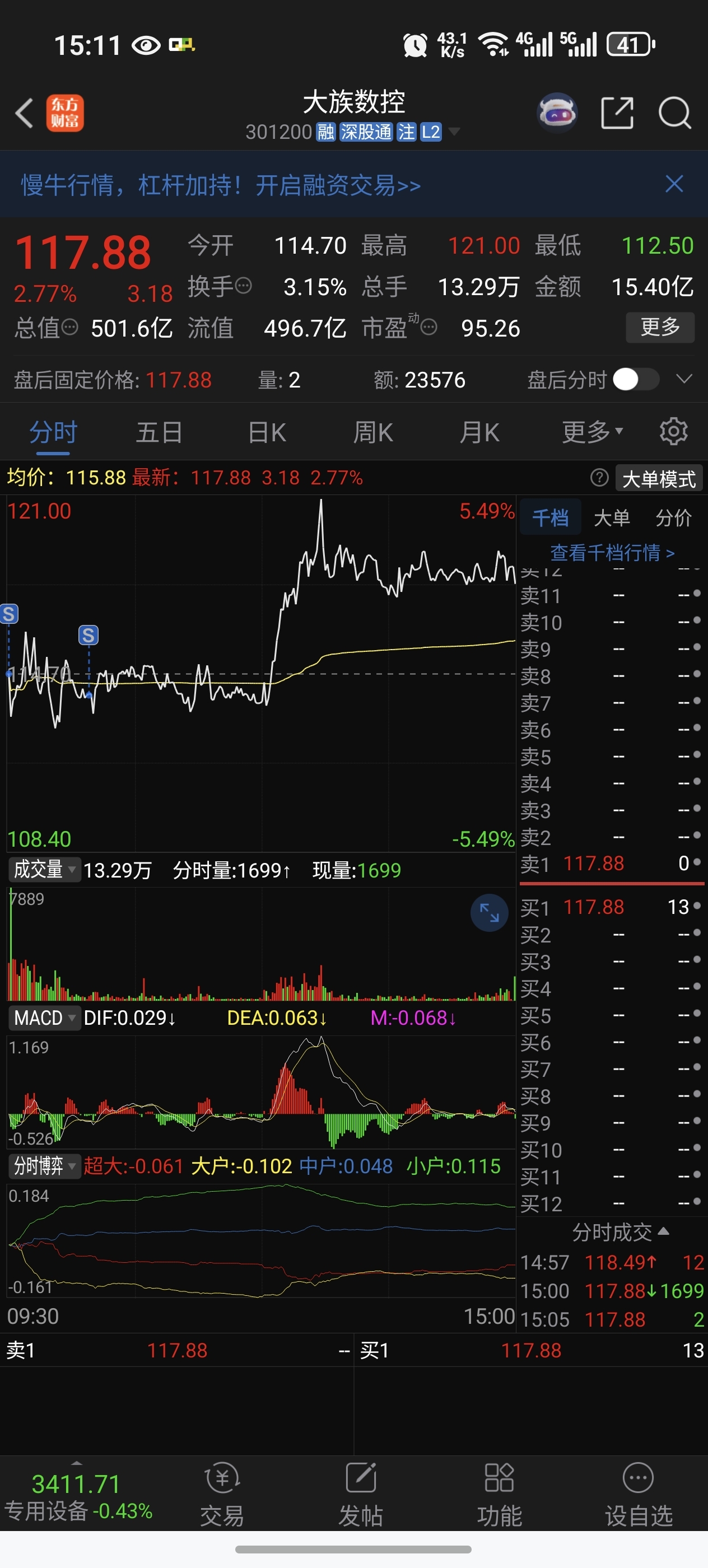Tap the 买2 row in order book
Screen dimensions: 708x1568
(611, 934)
